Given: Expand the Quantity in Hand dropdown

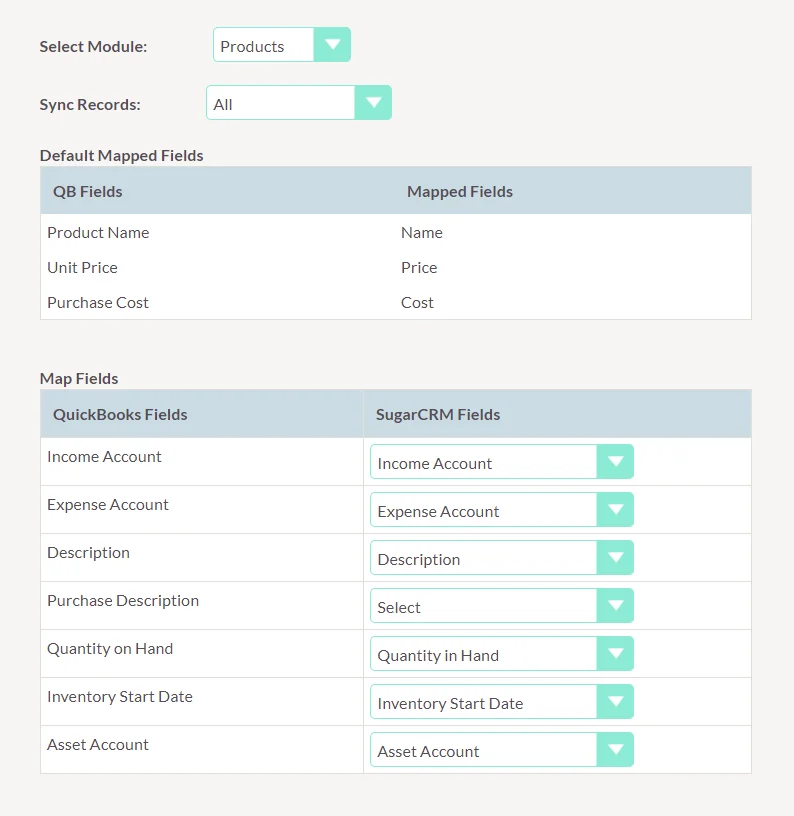Looking at the screenshot, I should [x=501, y=654].
